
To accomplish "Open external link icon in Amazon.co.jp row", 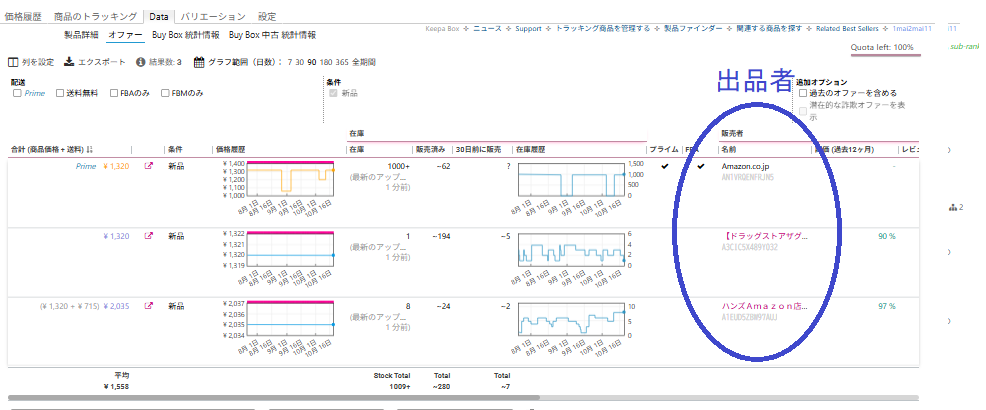I will pos(150,167).
